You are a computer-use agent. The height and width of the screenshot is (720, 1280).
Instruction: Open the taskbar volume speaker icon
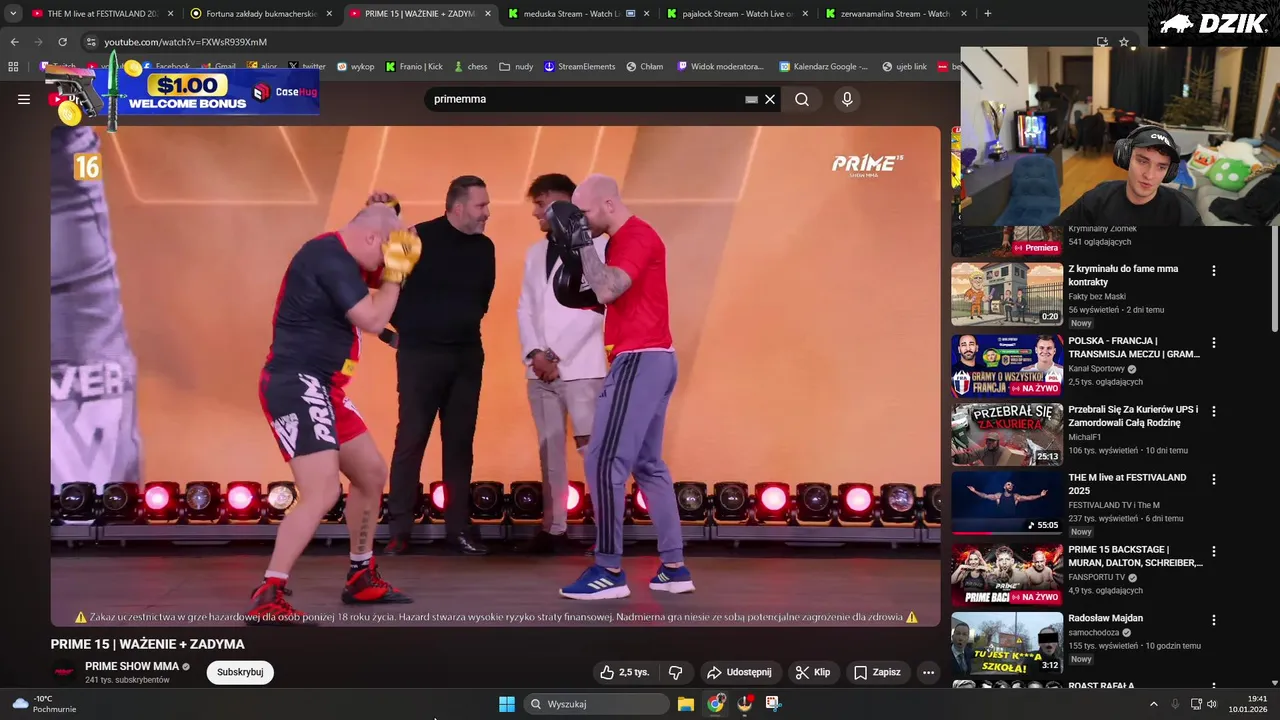tap(1212, 704)
